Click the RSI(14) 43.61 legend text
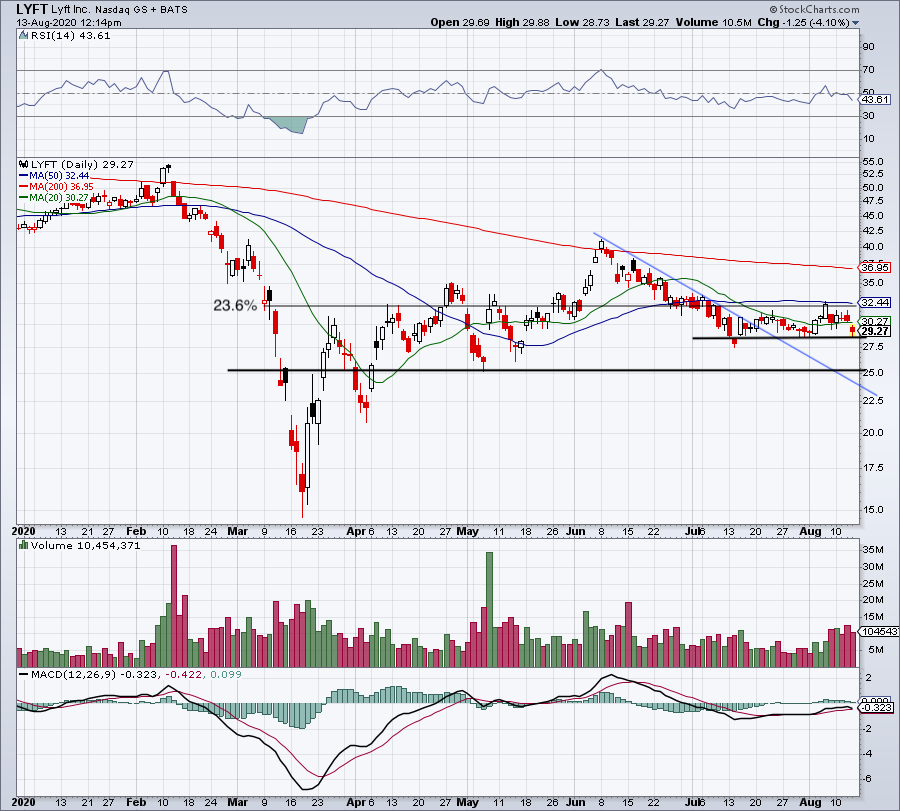The height and width of the screenshot is (811, 900). pyautogui.click(x=71, y=36)
